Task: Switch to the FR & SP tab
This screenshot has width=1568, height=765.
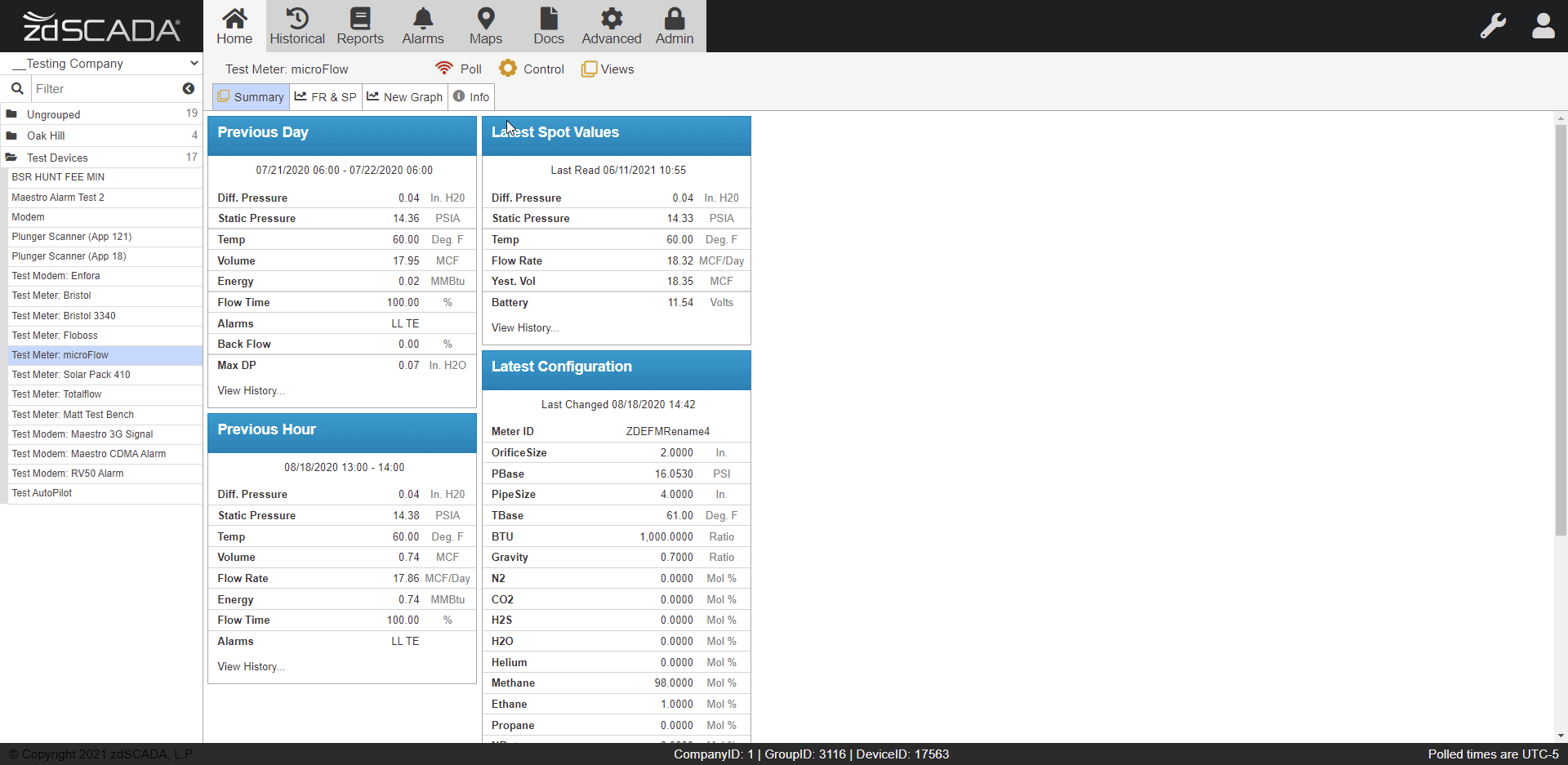Action: coord(325,96)
